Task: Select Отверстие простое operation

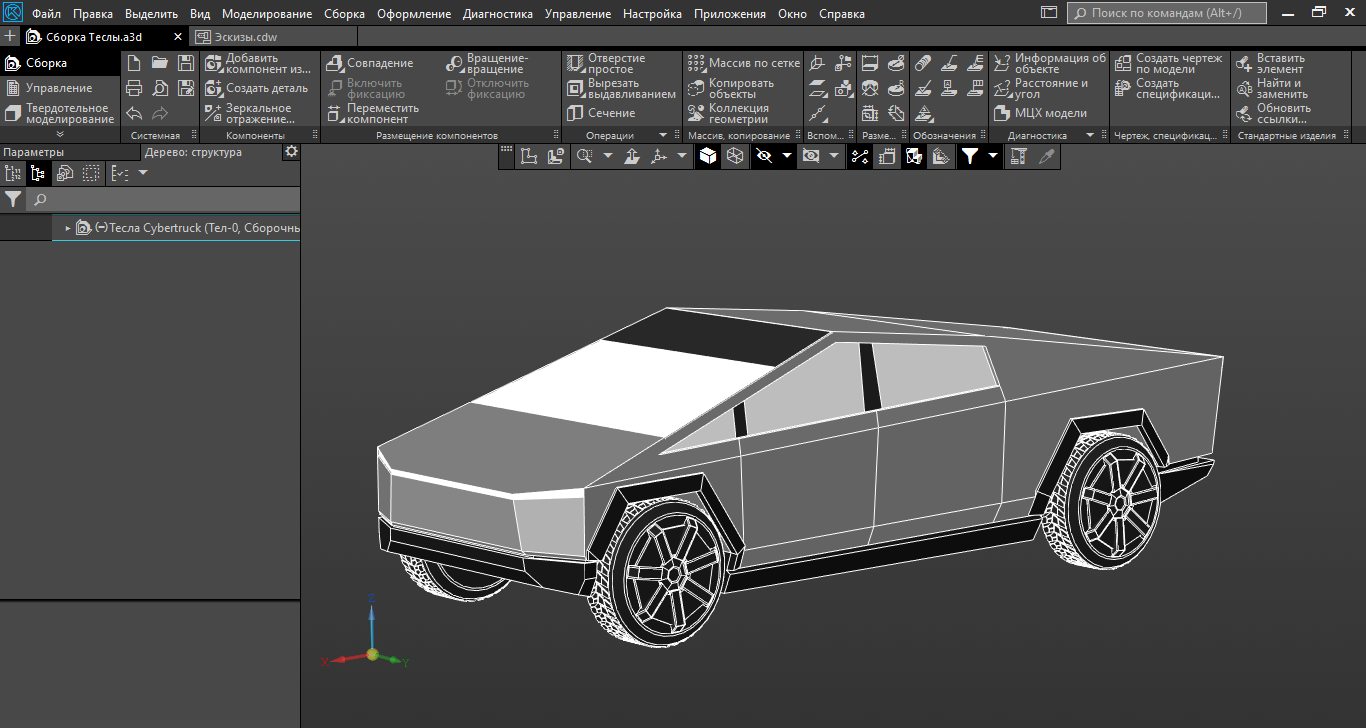Action: click(606, 63)
